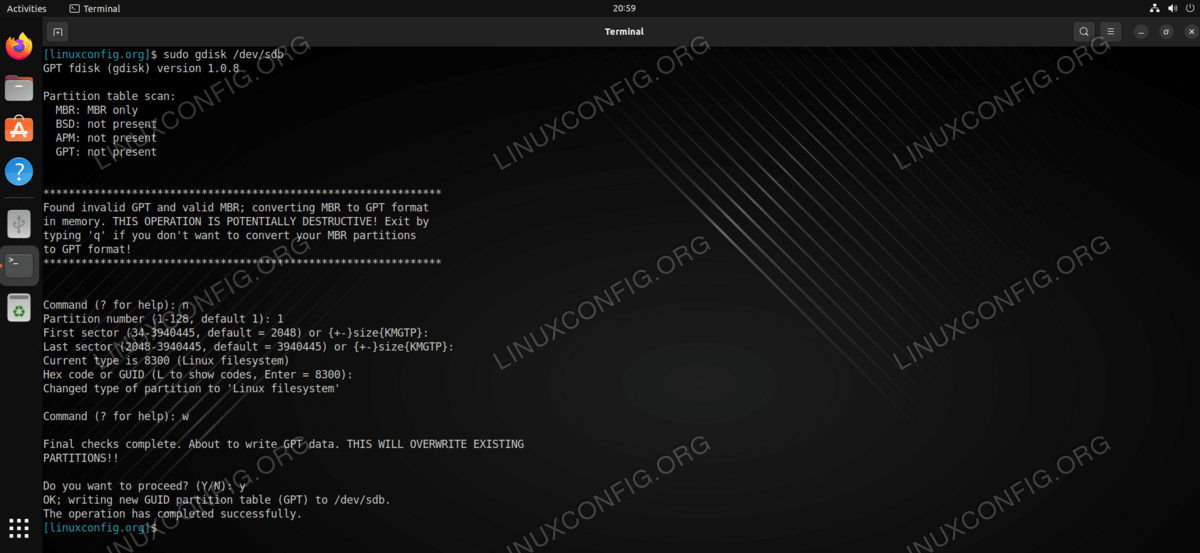1200x553 pixels.
Task: Click 'GPT fdisk (gdisk) version 1.0.8' line
Action: 142,69
